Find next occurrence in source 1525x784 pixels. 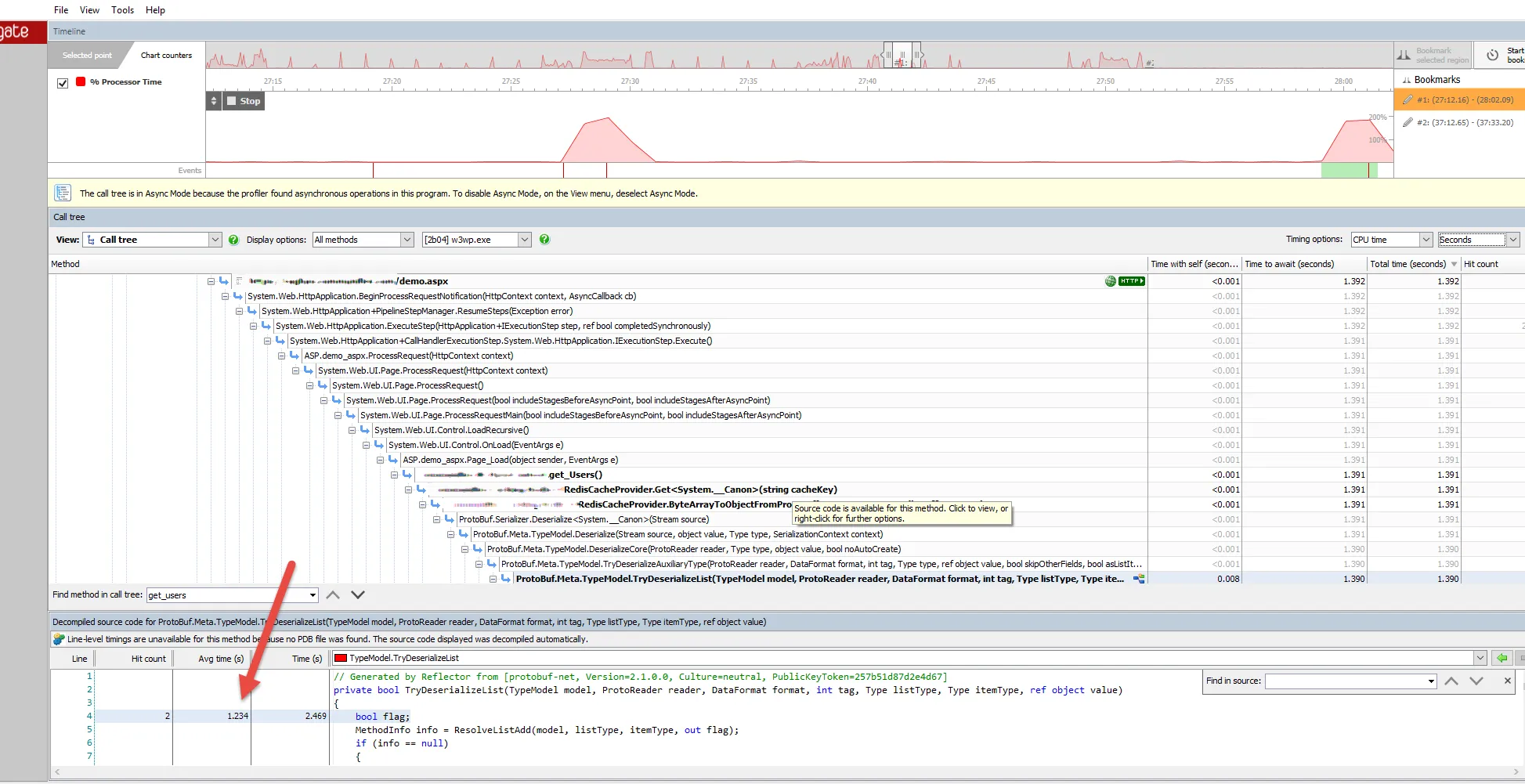click(1476, 681)
